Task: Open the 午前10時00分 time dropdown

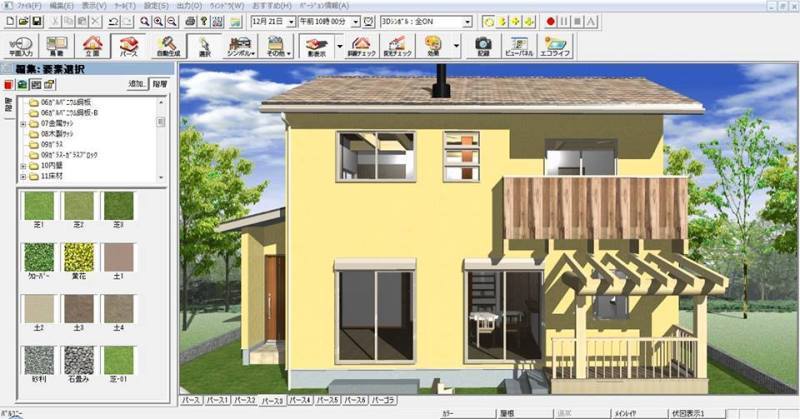Action: 355,20
